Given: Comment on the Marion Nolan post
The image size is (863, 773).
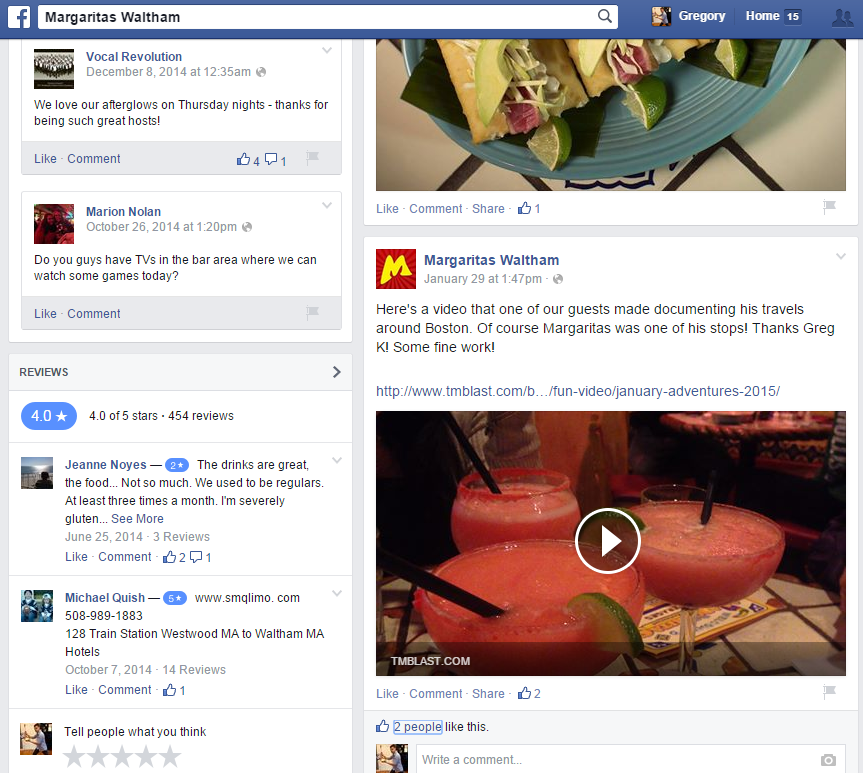Looking at the screenshot, I should [x=94, y=313].
